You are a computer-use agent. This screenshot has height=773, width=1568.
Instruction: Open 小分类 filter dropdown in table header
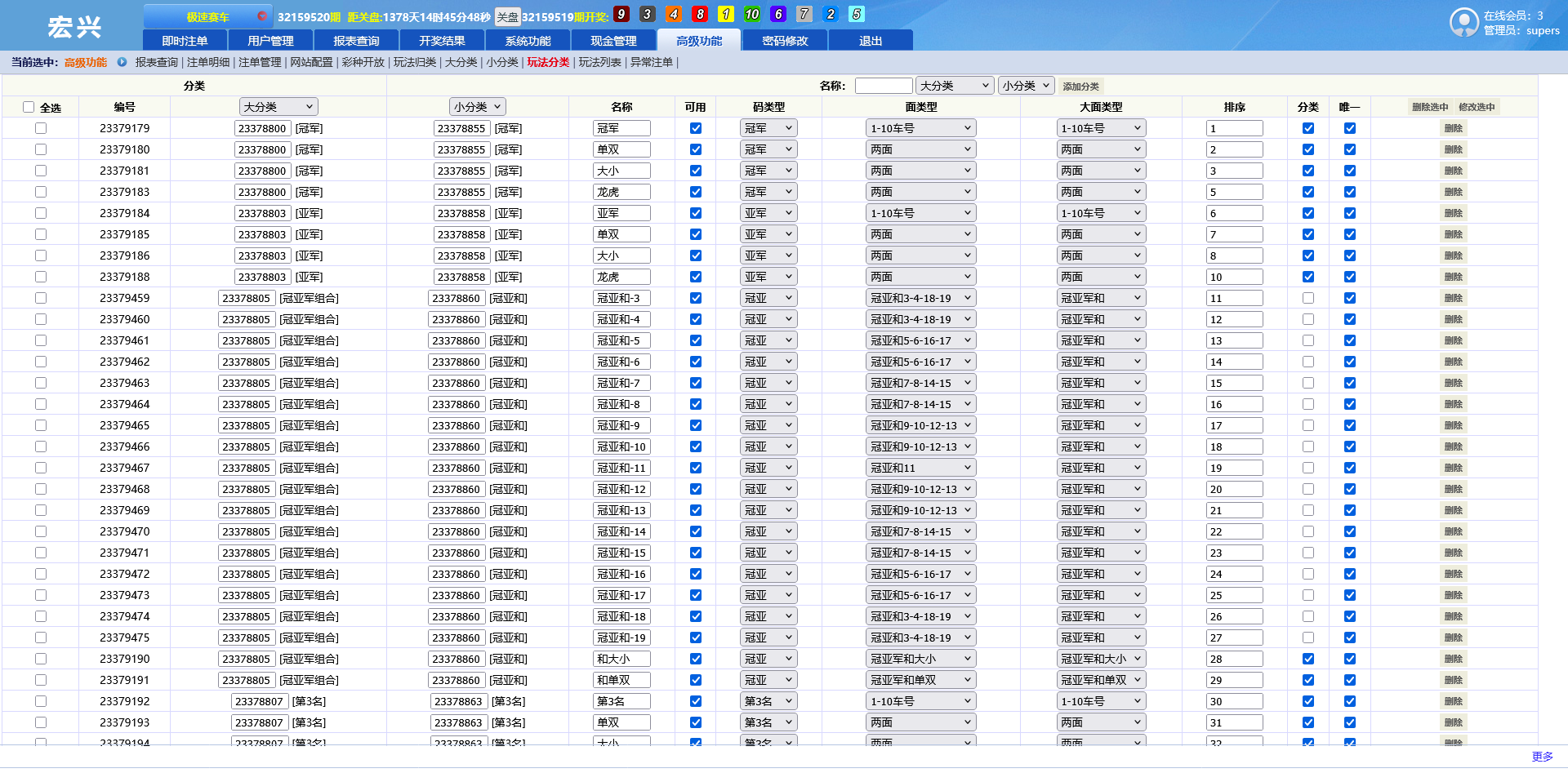click(478, 107)
